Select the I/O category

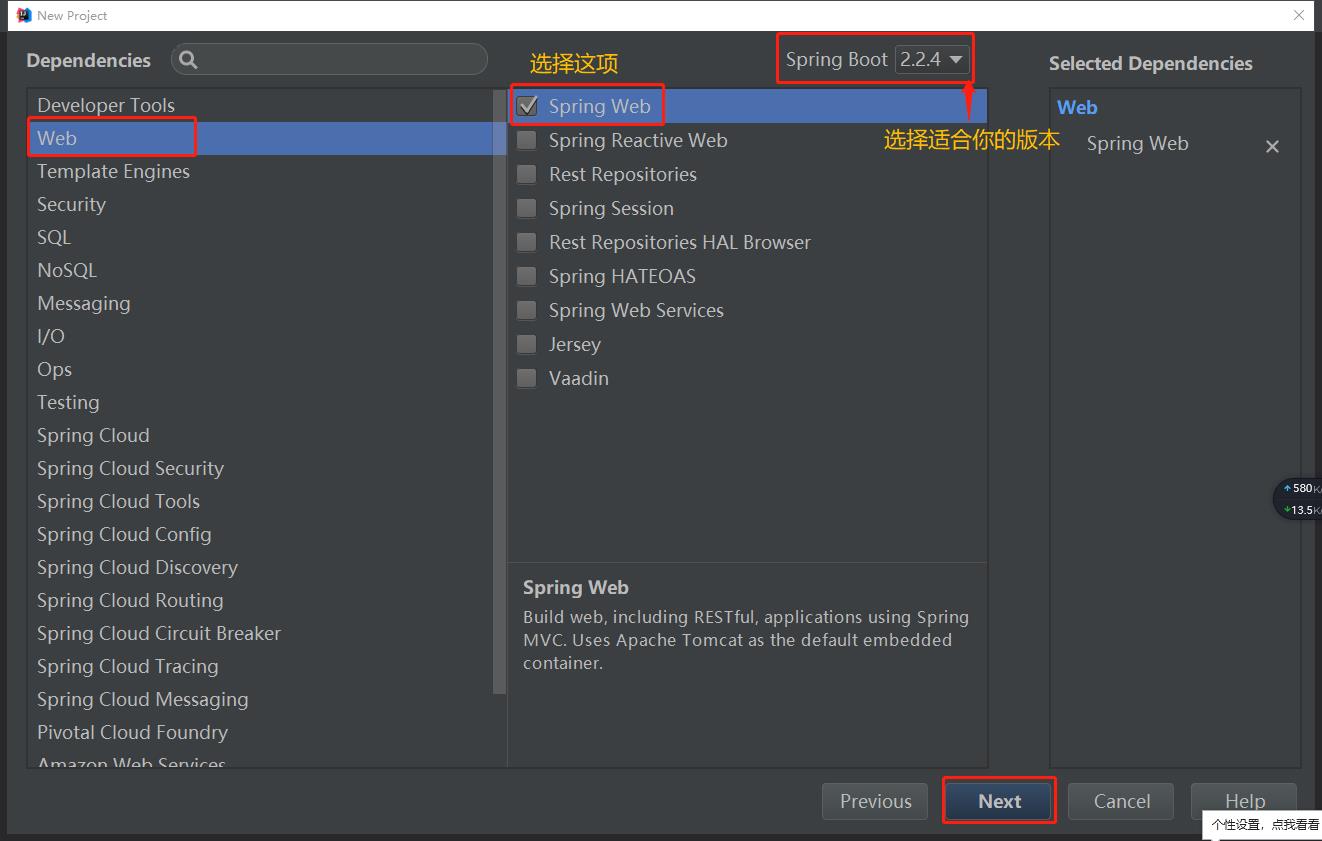[261, 336]
